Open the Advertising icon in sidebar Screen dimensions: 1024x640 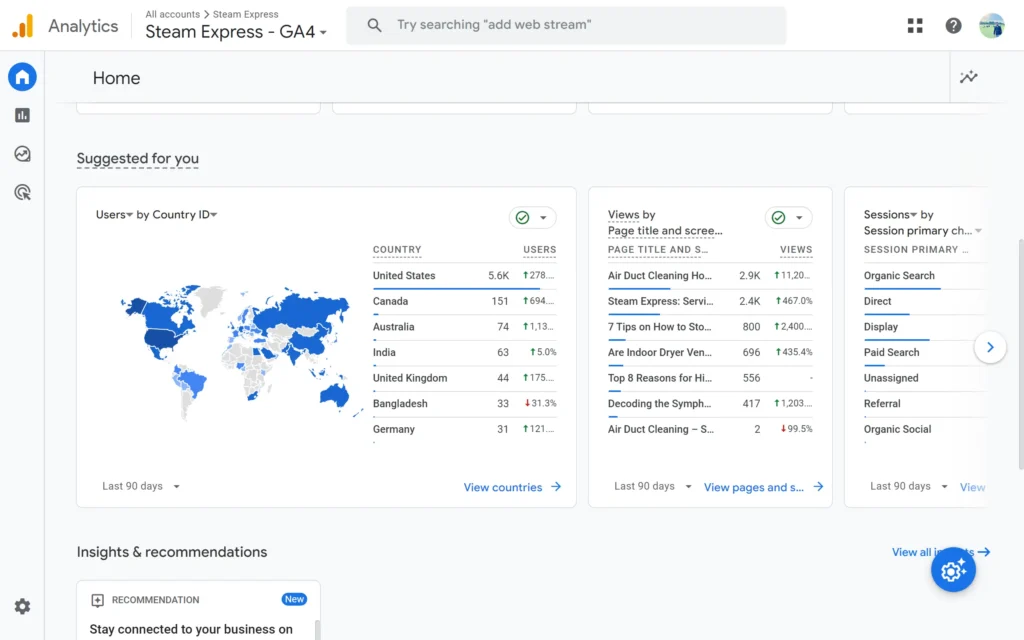tap(22, 192)
